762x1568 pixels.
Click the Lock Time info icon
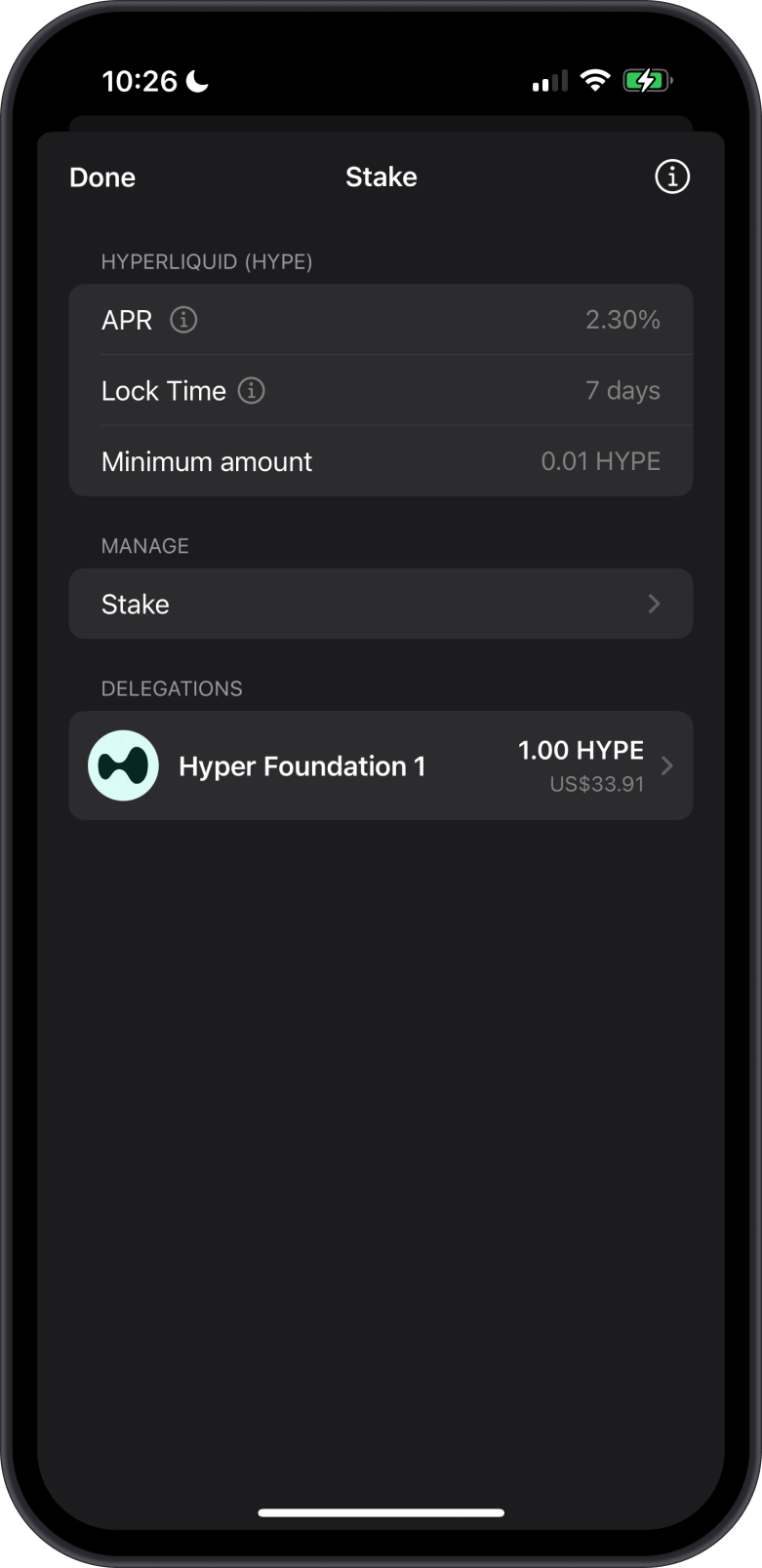252,390
